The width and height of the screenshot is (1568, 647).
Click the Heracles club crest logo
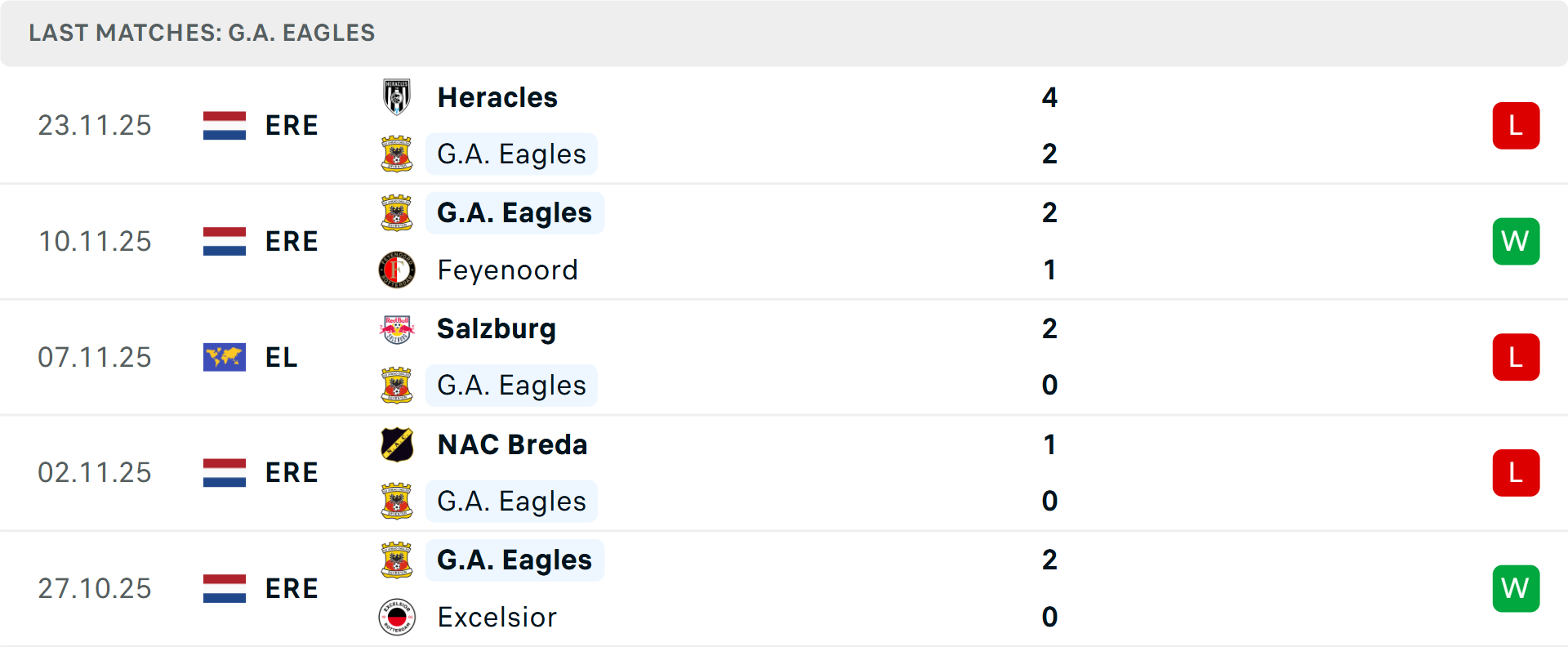coord(398,96)
